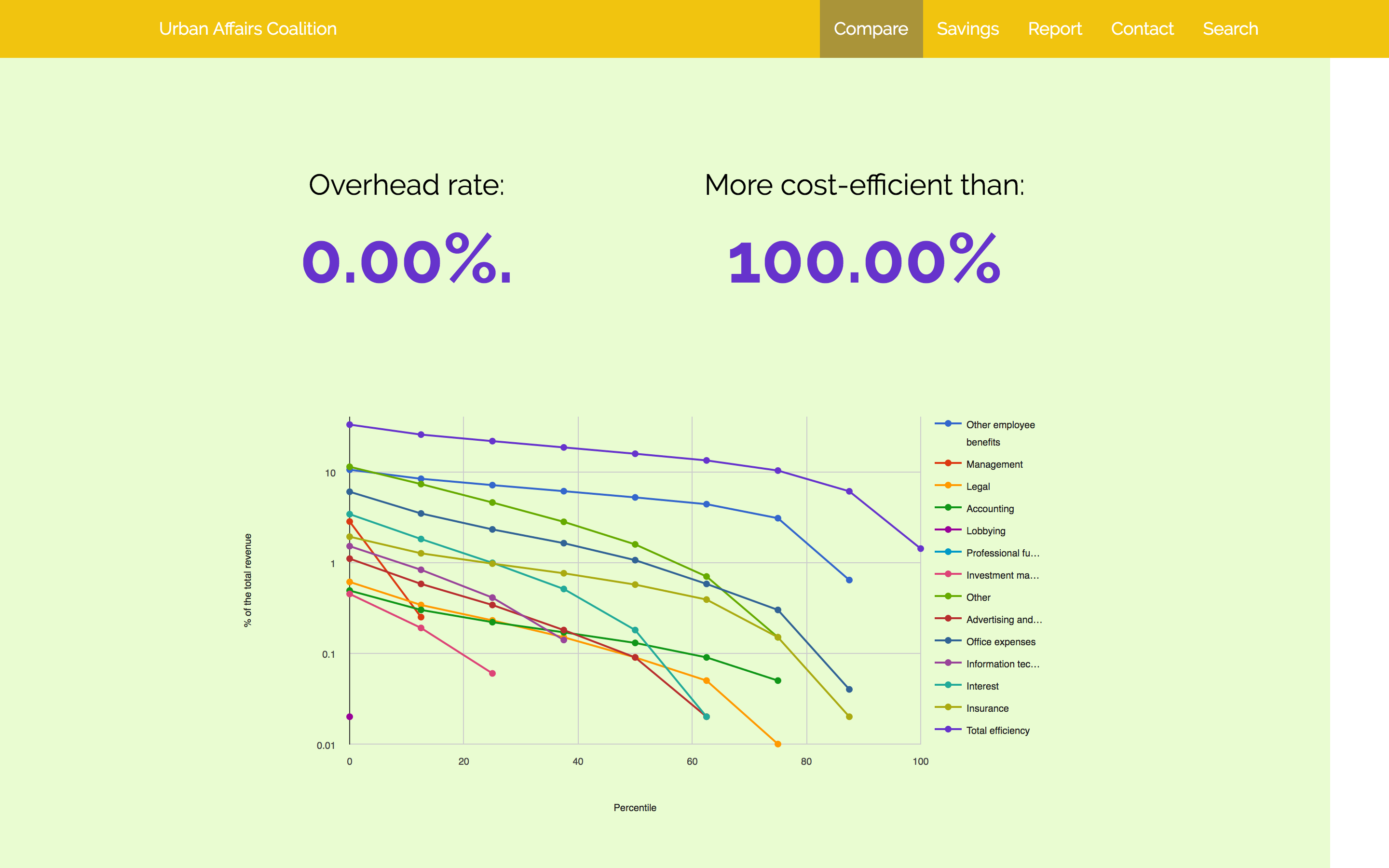1389x868 pixels.
Task: Toggle the Legal series in legend
Action: [978, 487]
